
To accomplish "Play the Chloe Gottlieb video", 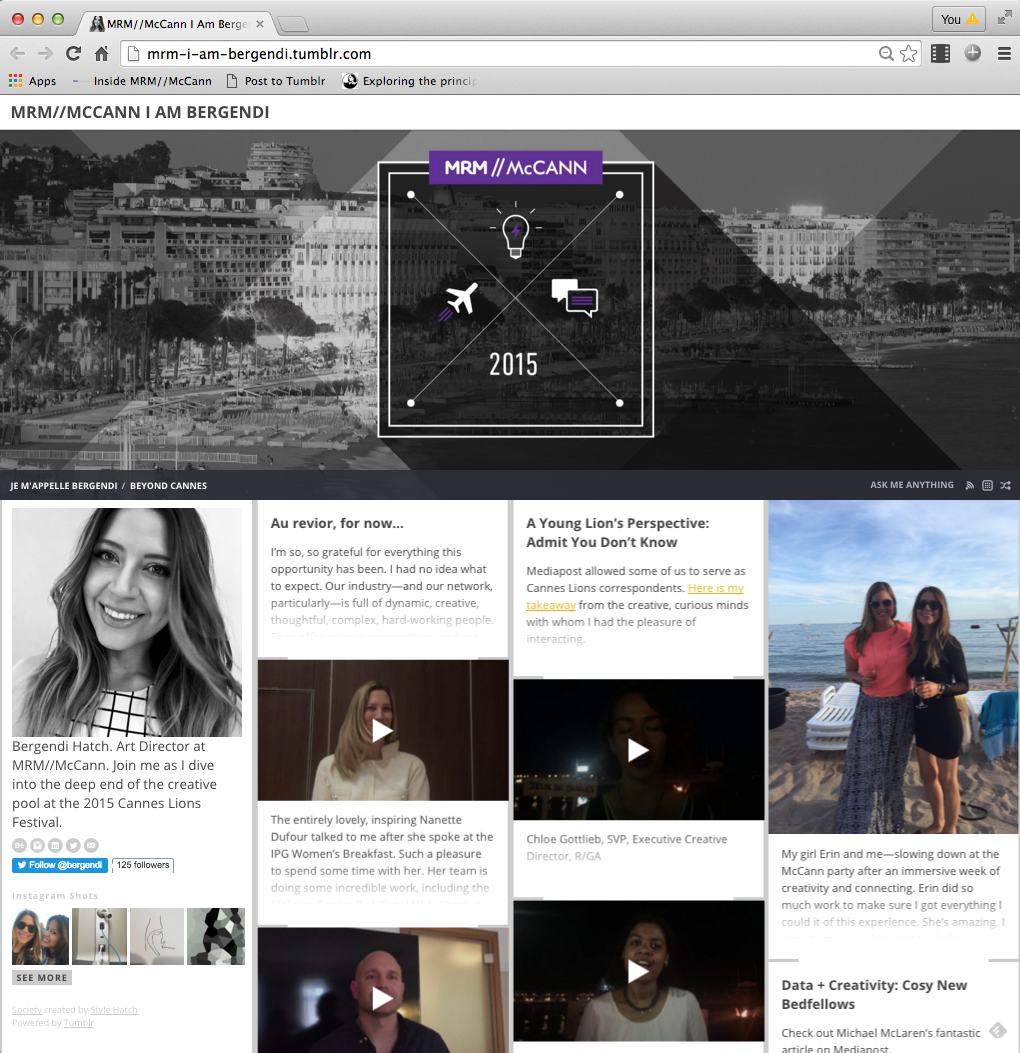I will click(x=639, y=750).
